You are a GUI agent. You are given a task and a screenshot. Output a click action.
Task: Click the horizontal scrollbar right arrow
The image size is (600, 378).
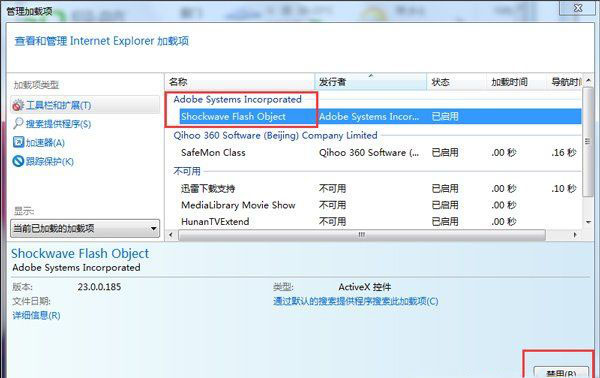tap(575, 235)
